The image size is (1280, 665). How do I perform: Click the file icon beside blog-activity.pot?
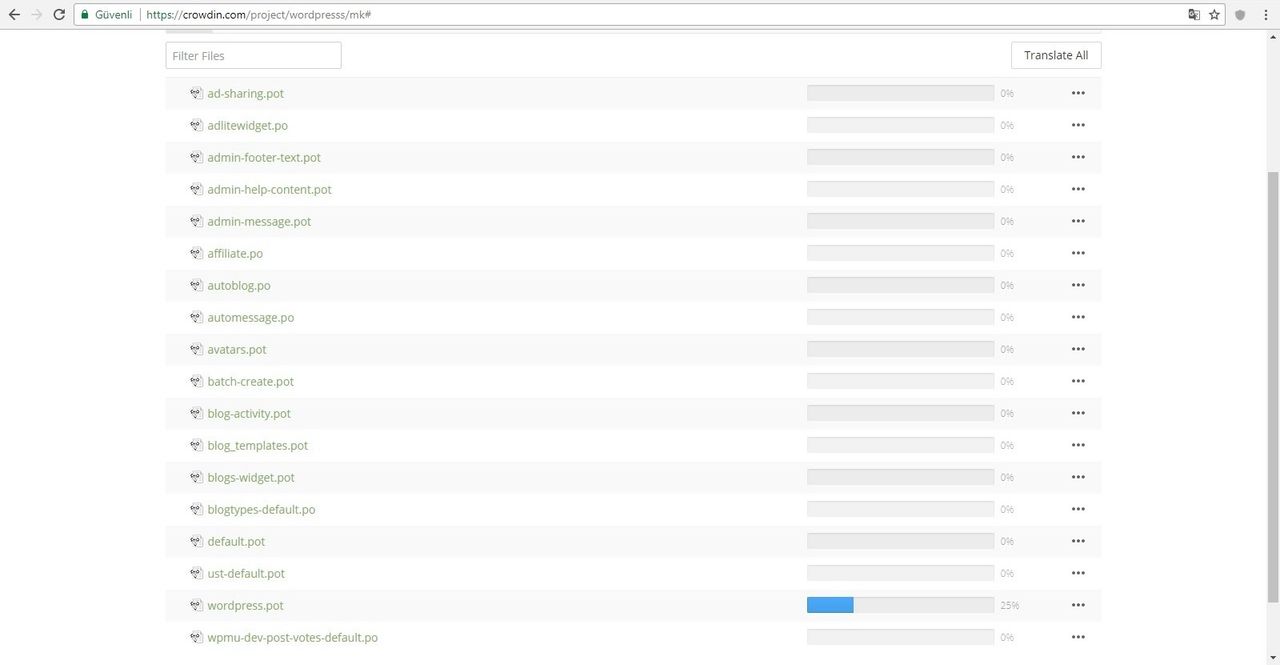pos(196,413)
